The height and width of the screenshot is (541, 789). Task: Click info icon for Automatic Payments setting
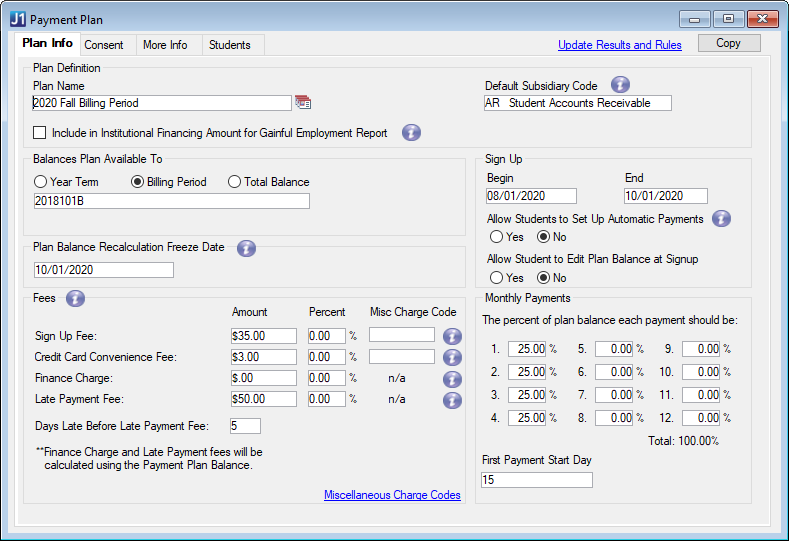coord(721,218)
